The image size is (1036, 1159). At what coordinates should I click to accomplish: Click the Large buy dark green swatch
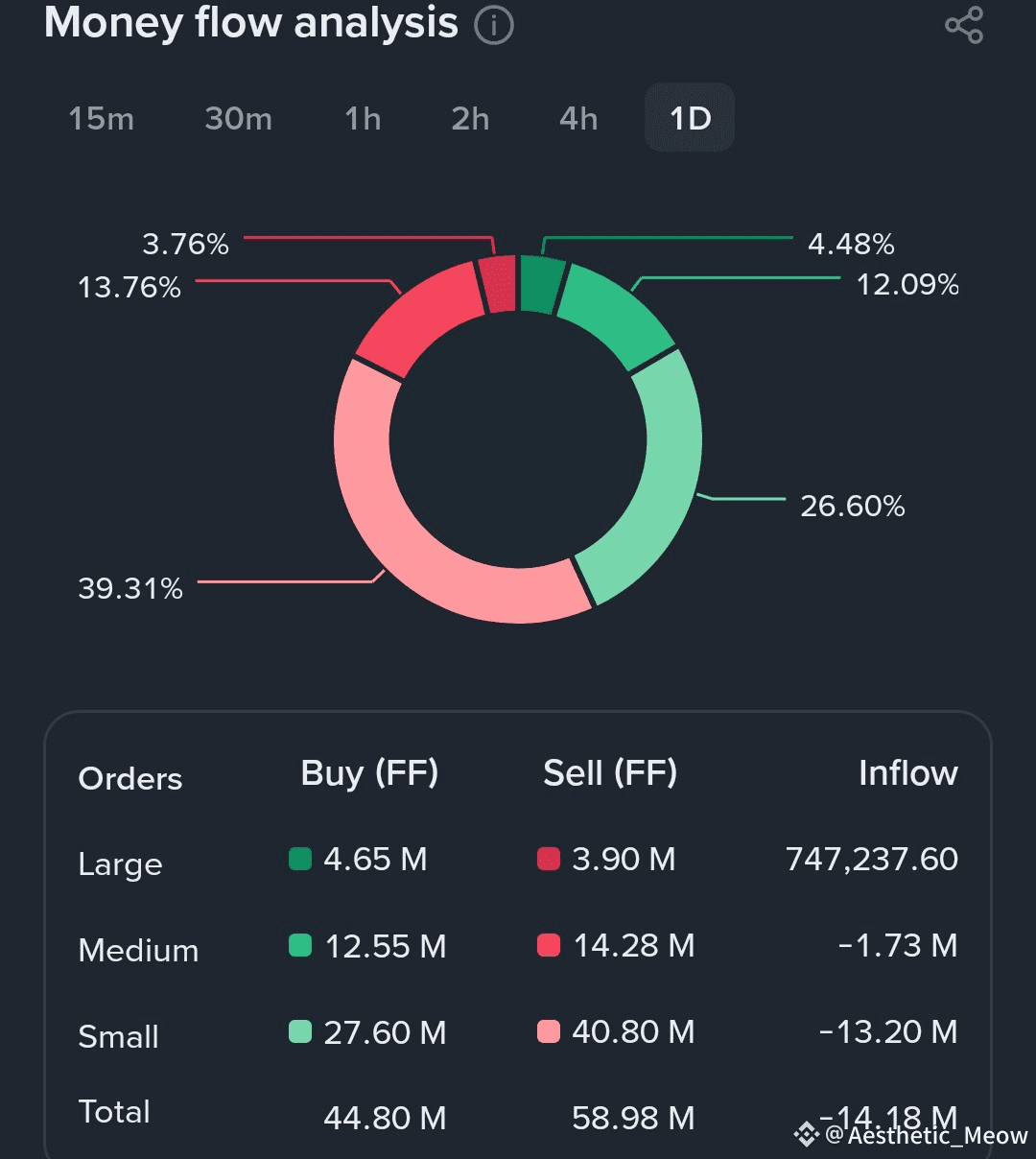point(300,859)
